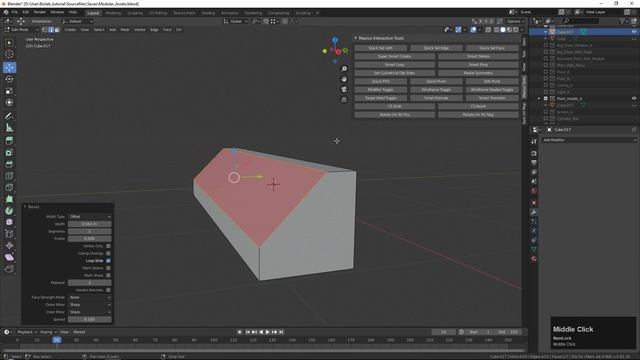
Task: Select the Rotate tool in the toolbar
Action: click(x=9, y=79)
